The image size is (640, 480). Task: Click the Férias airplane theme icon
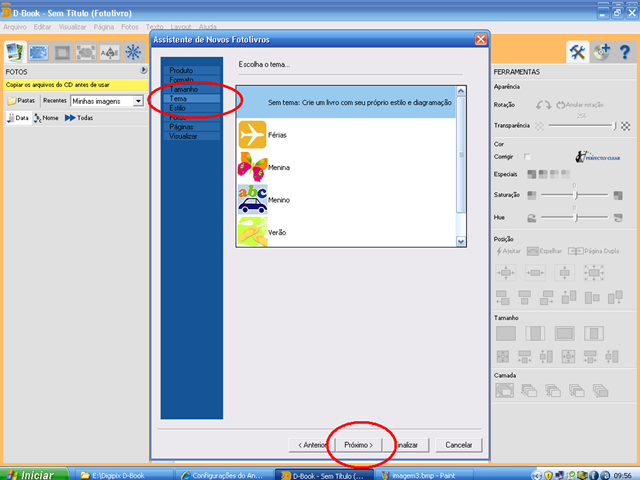252,135
